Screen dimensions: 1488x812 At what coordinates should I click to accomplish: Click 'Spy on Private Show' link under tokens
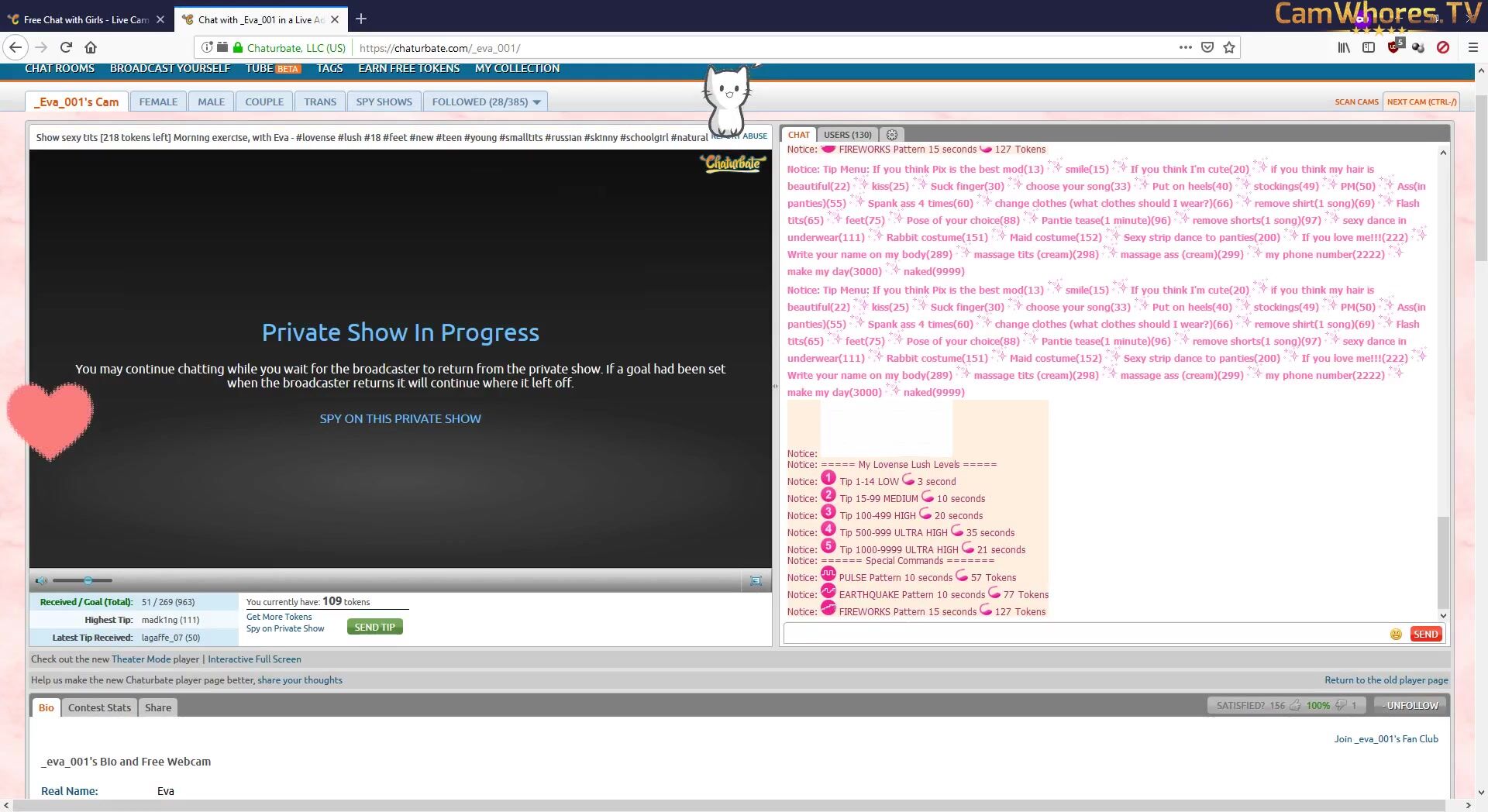click(x=285, y=628)
